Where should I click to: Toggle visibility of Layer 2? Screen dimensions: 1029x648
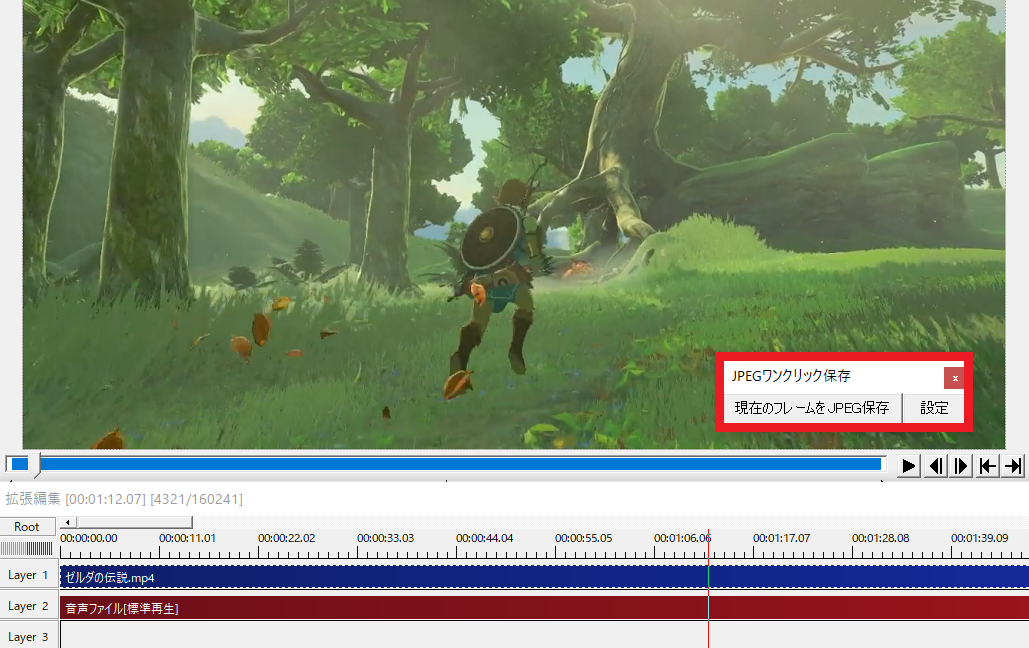pos(28,606)
